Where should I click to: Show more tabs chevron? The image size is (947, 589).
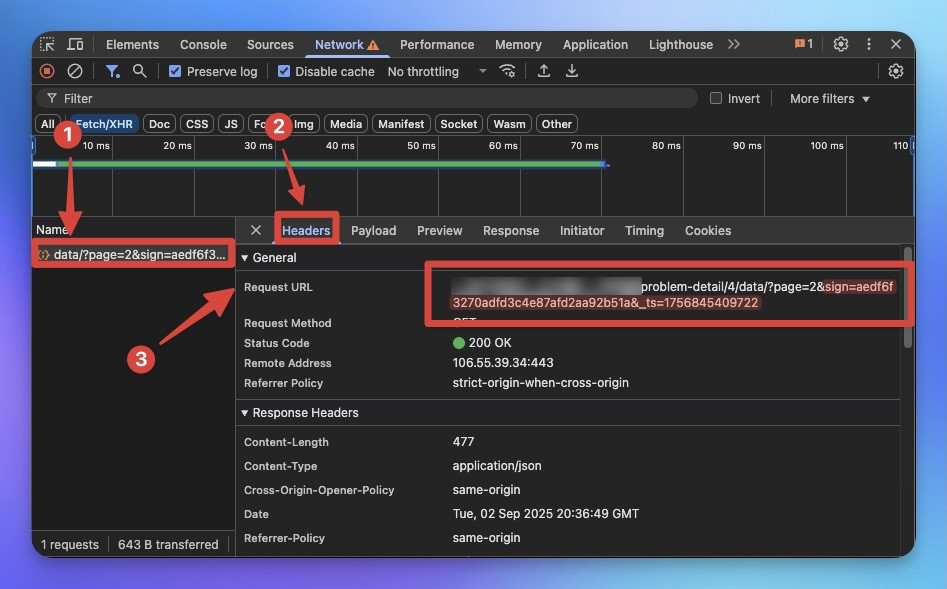pyautogui.click(x=733, y=44)
